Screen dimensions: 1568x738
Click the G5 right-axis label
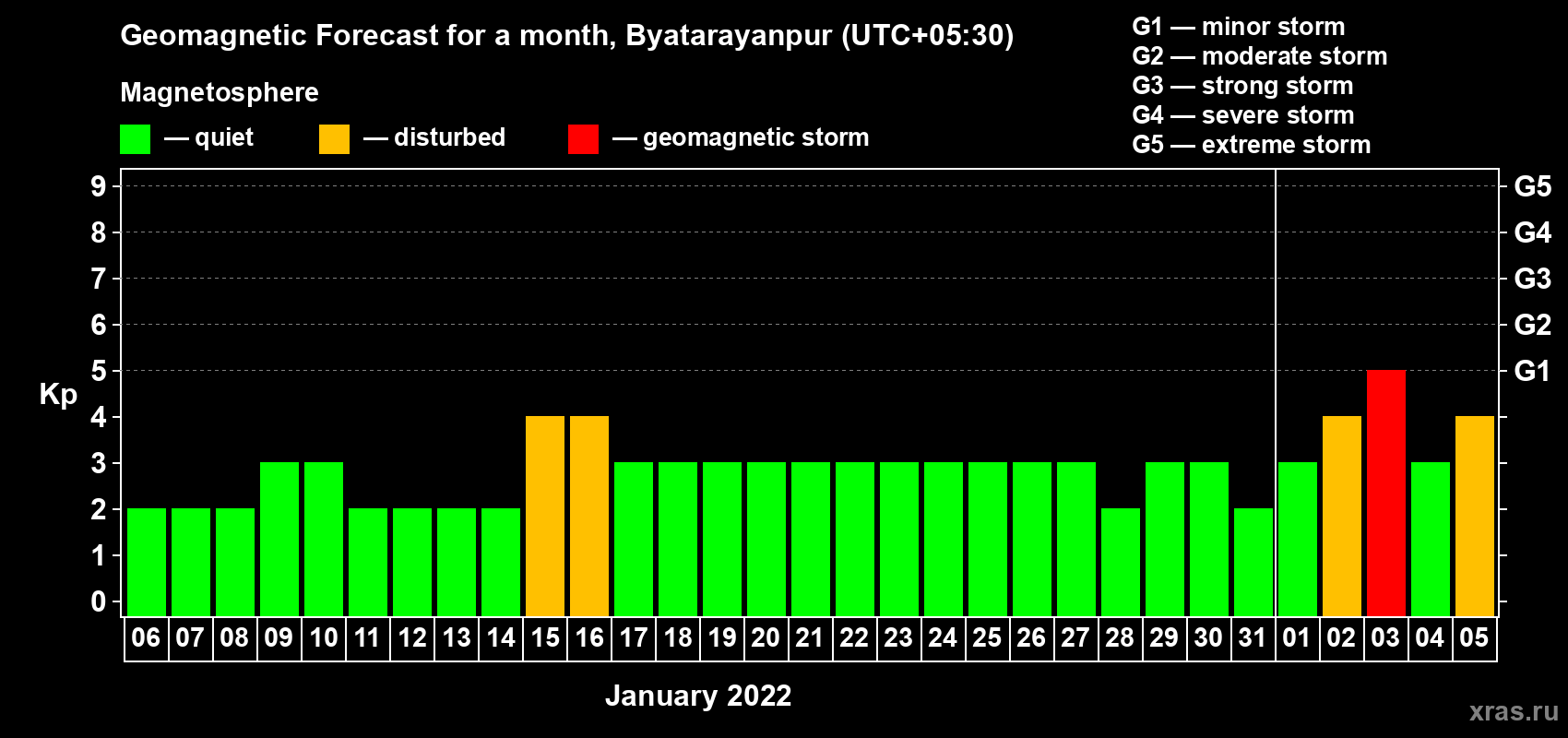[1532, 186]
